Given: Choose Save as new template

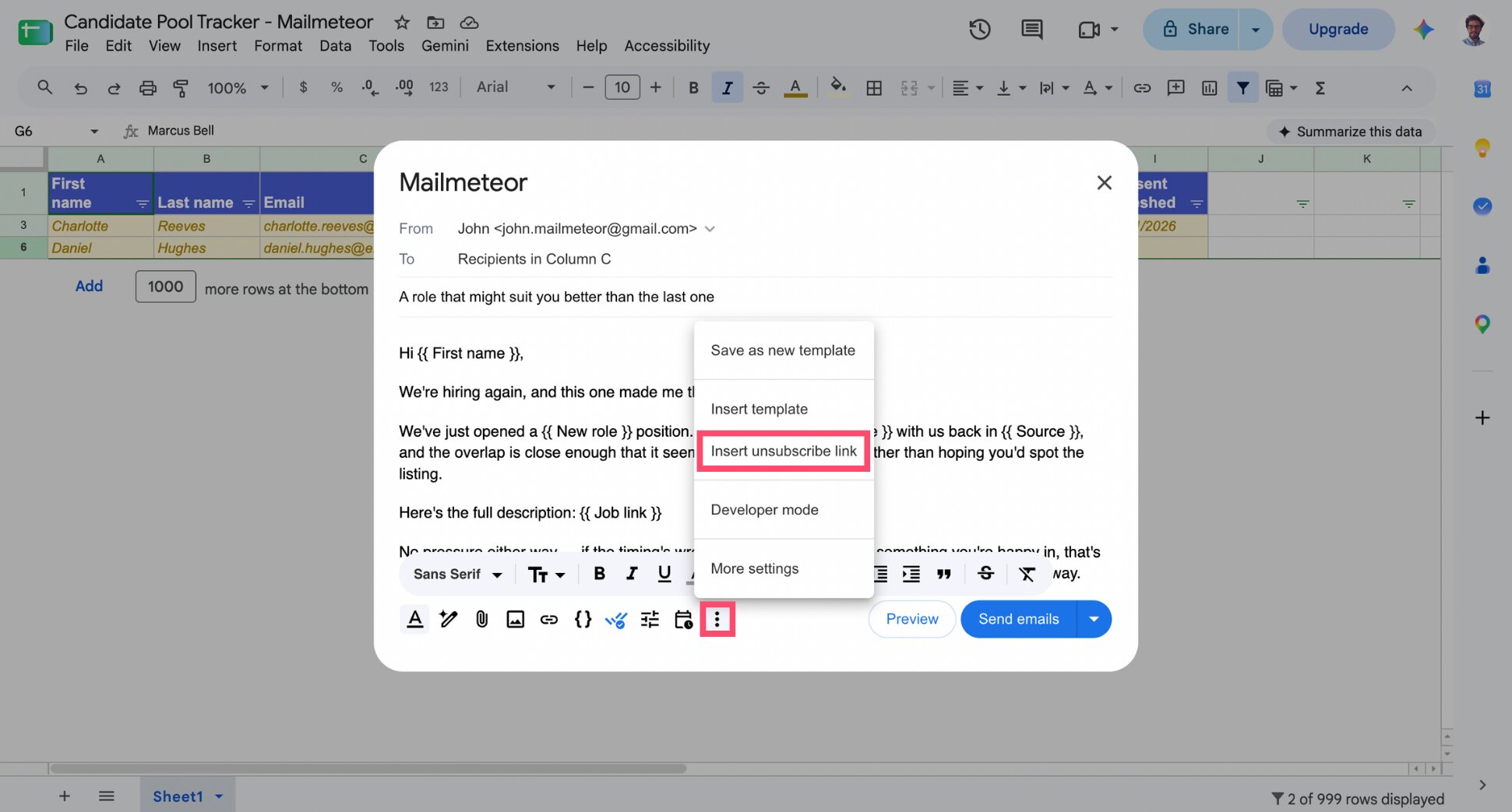Looking at the screenshot, I should point(783,350).
